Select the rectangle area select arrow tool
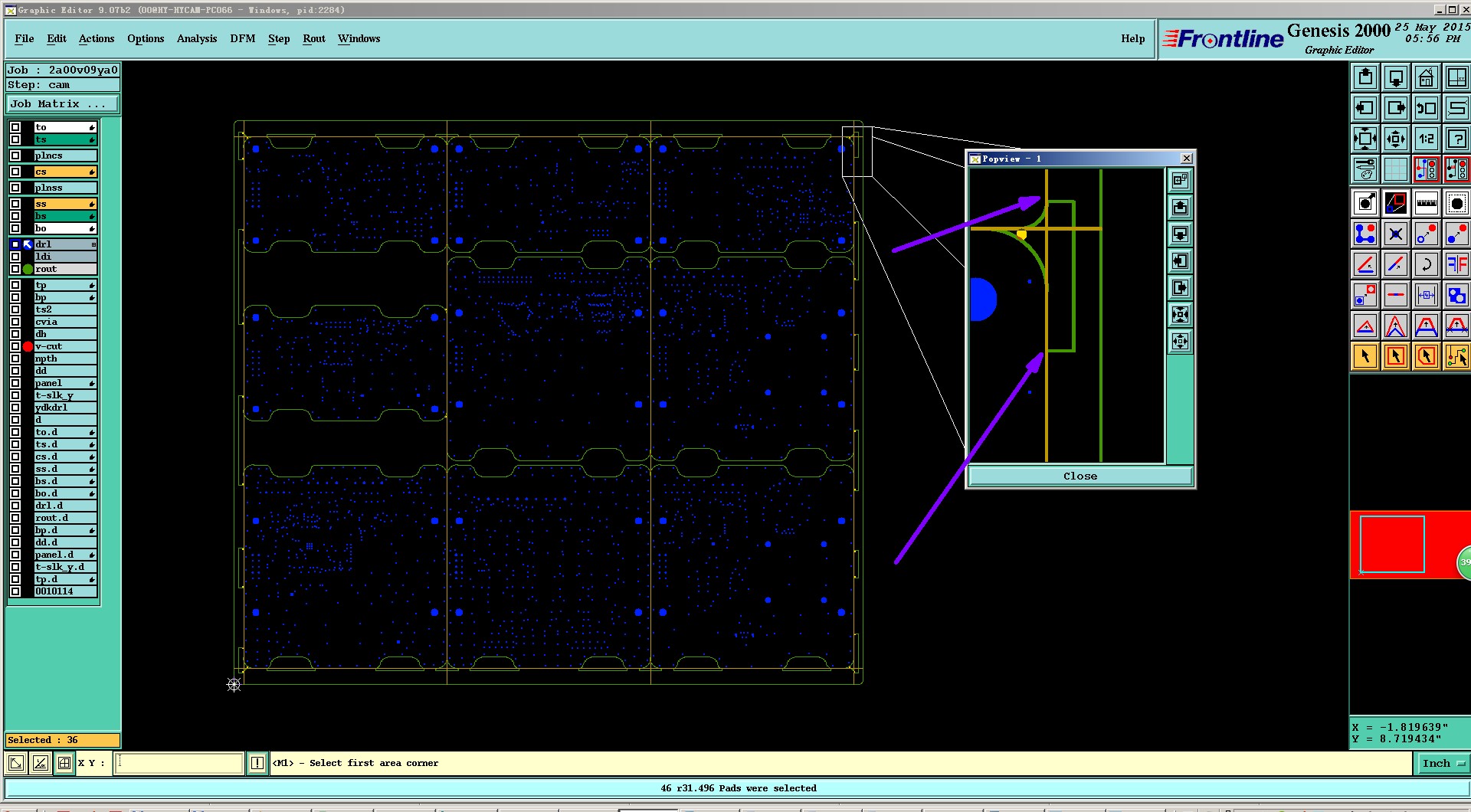This screenshot has height=812, width=1471. (1396, 356)
